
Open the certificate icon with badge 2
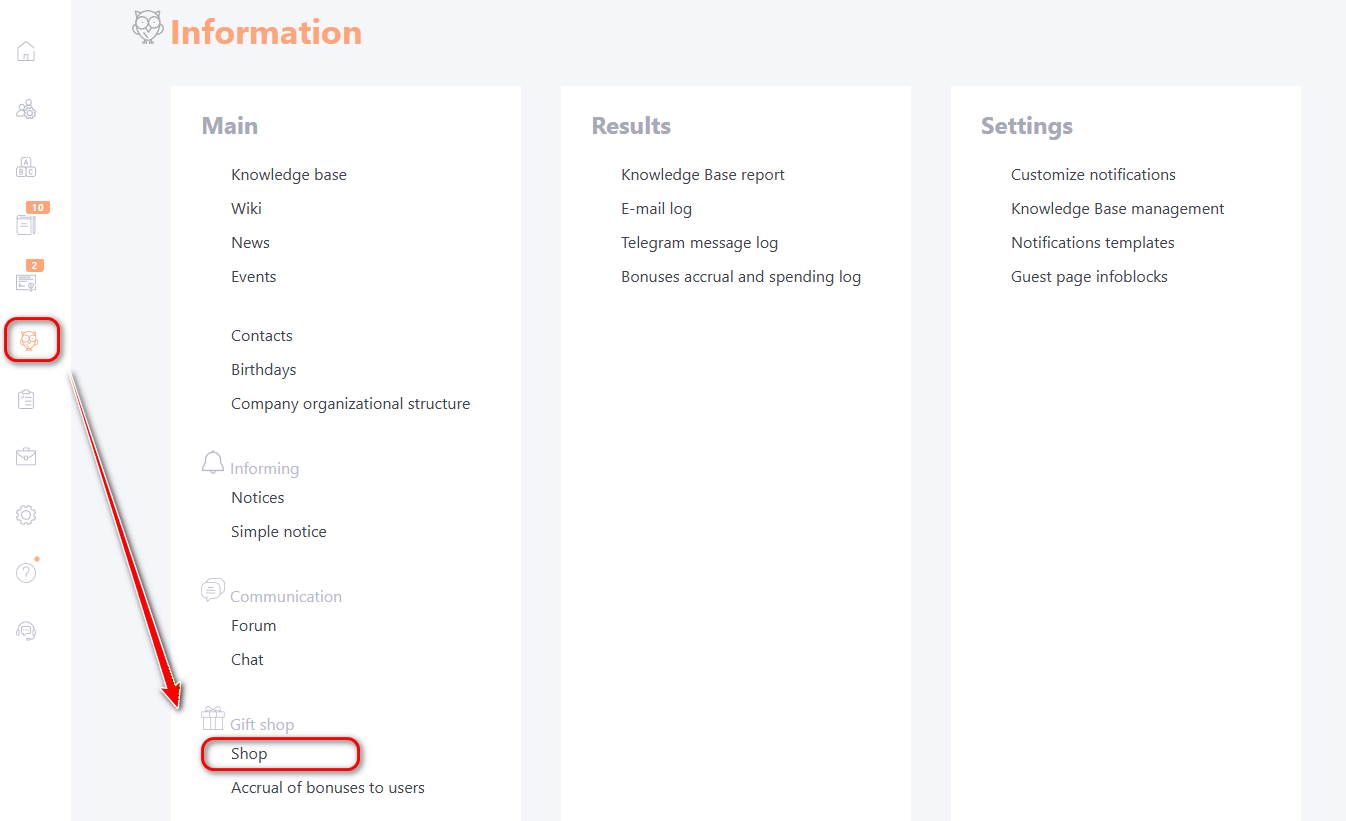tap(26, 282)
